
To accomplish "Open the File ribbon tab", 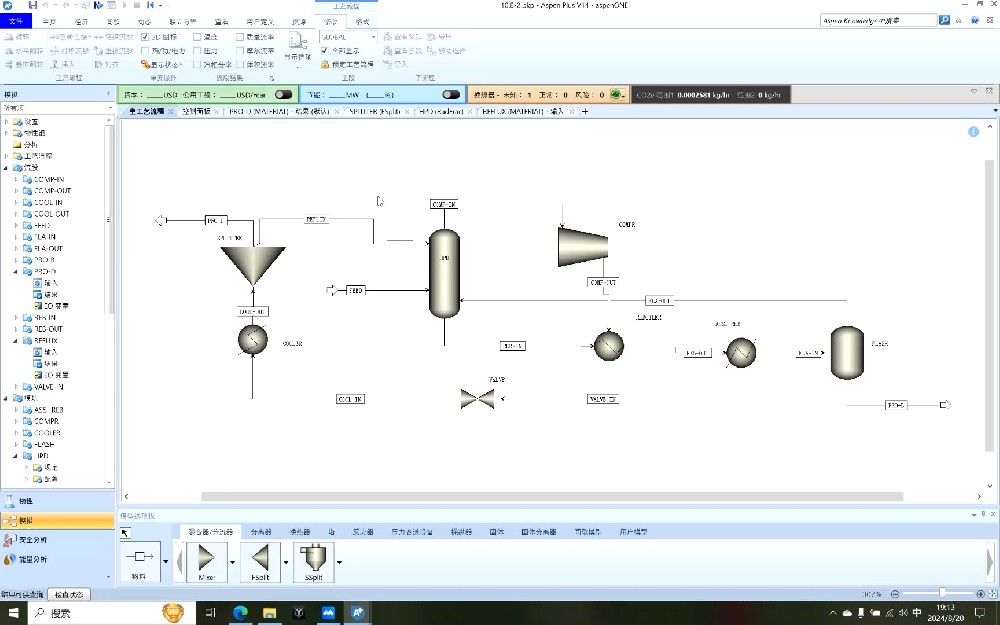I will coord(16,21).
